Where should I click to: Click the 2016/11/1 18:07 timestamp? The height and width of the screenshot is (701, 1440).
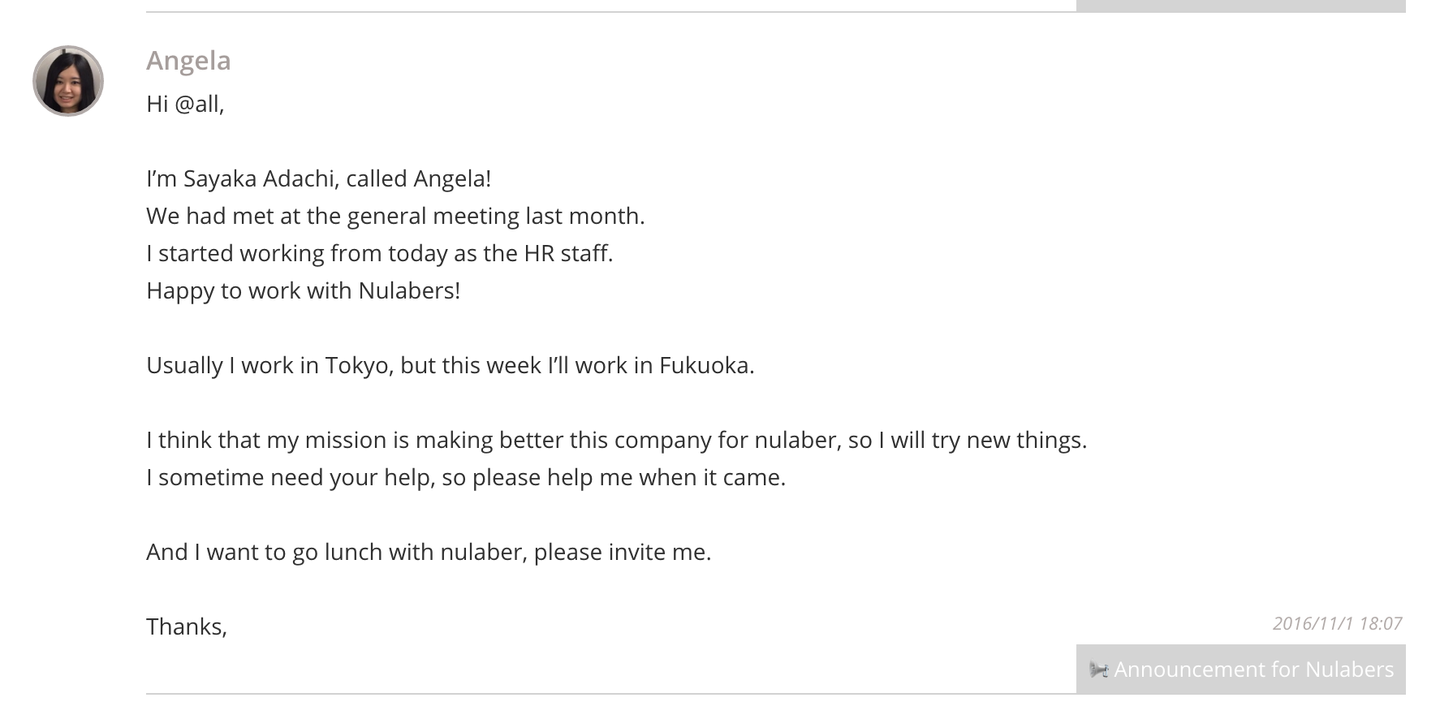[x=1337, y=624]
